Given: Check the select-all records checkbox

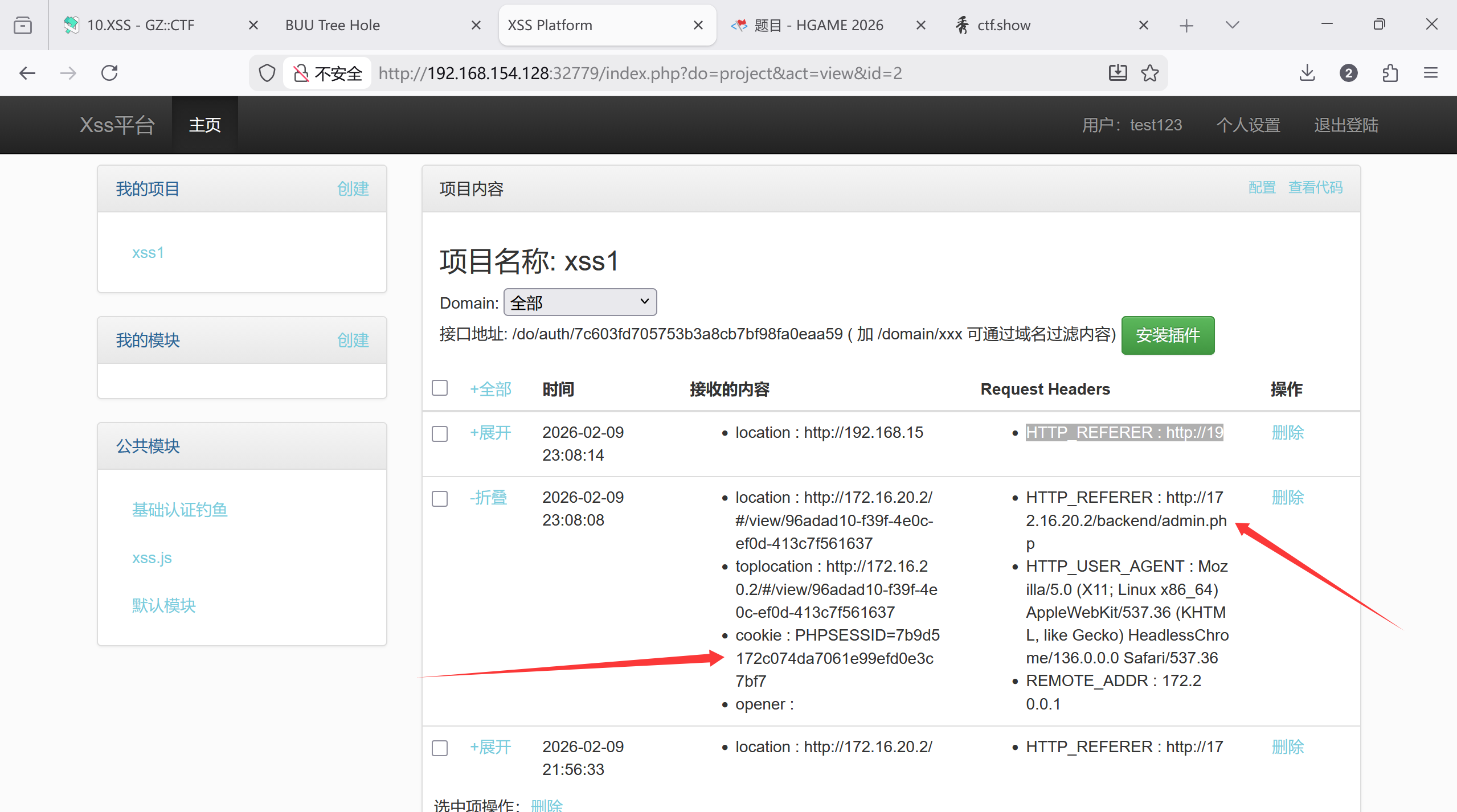Looking at the screenshot, I should pos(440,388).
